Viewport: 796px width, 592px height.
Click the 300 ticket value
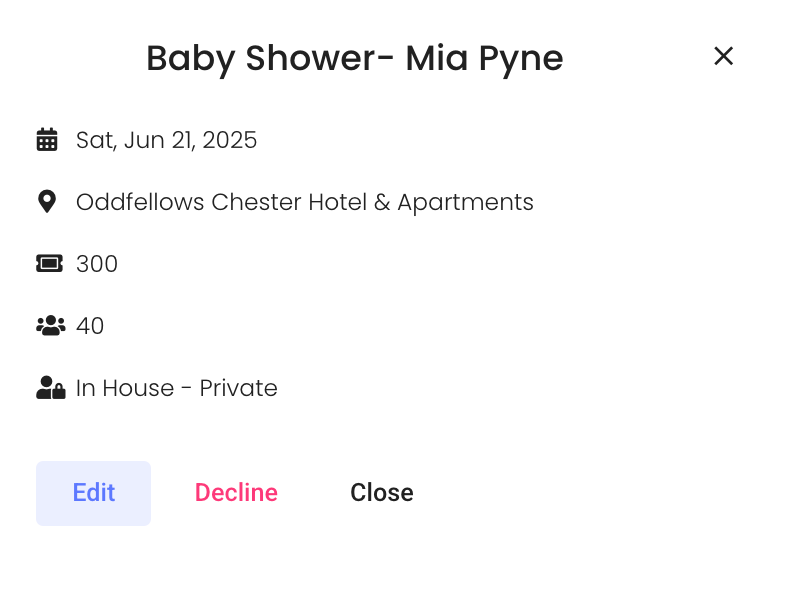97,264
